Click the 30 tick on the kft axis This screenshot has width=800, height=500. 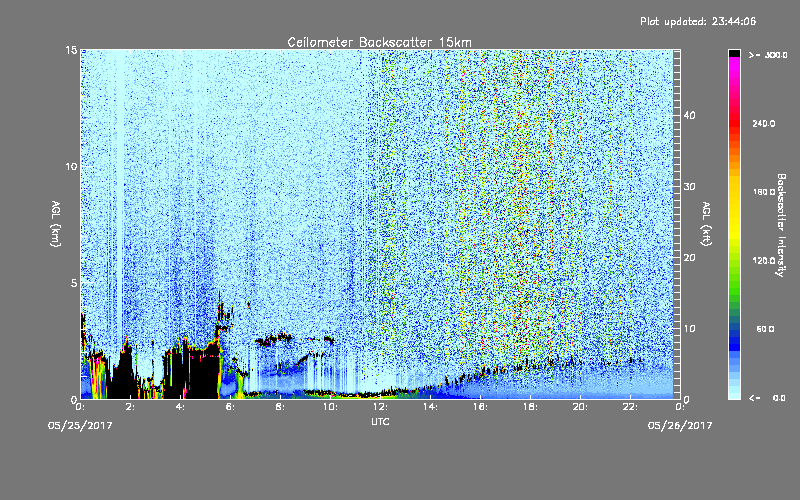point(689,186)
